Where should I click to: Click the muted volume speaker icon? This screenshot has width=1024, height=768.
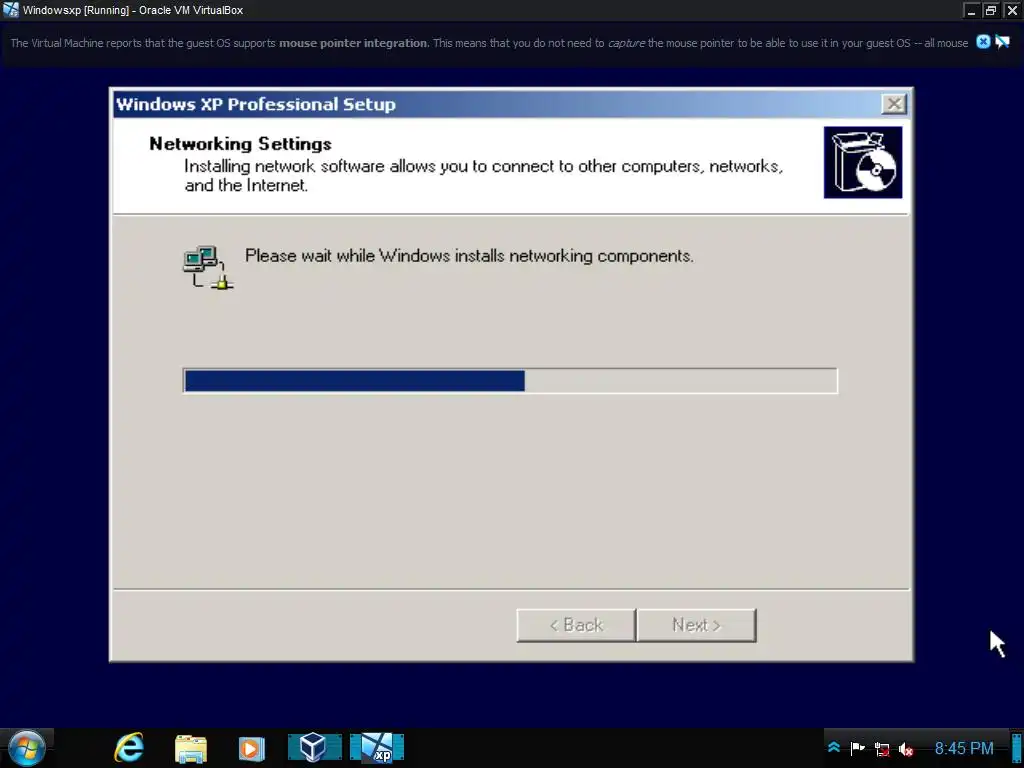[x=906, y=749]
